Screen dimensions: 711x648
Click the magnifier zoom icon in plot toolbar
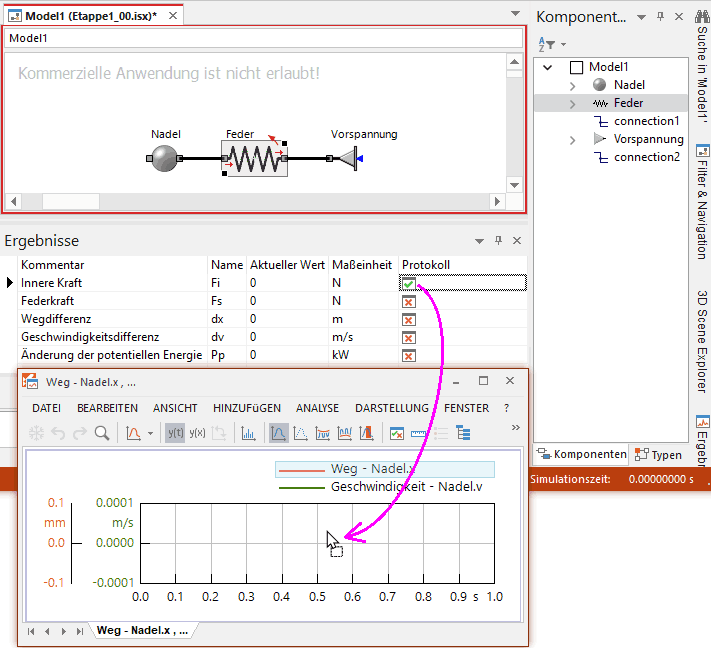coord(101,433)
